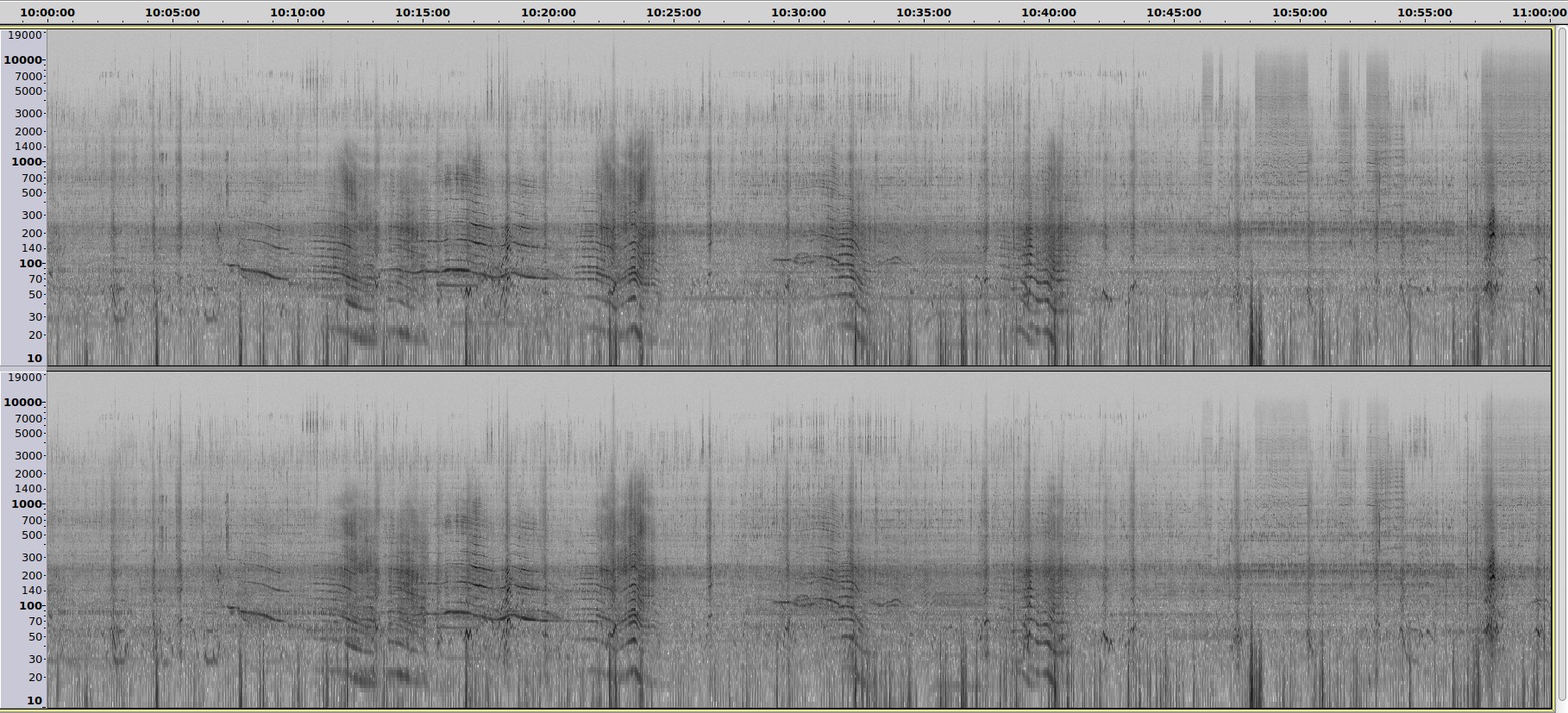
Task: Click the 10:35:00 mark on the ruler
Action: tap(924, 13)
